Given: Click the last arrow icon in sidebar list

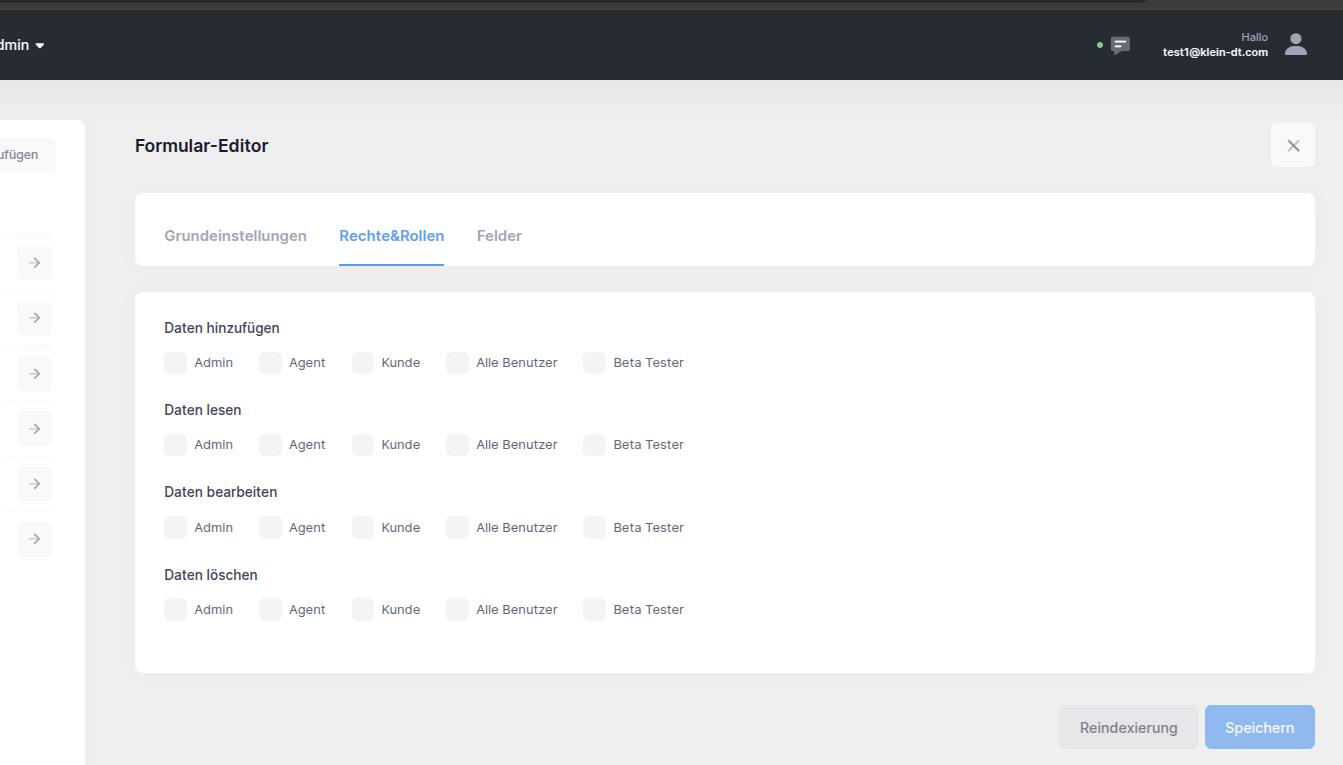Looking at the screenshot, I should pos(35,539).
